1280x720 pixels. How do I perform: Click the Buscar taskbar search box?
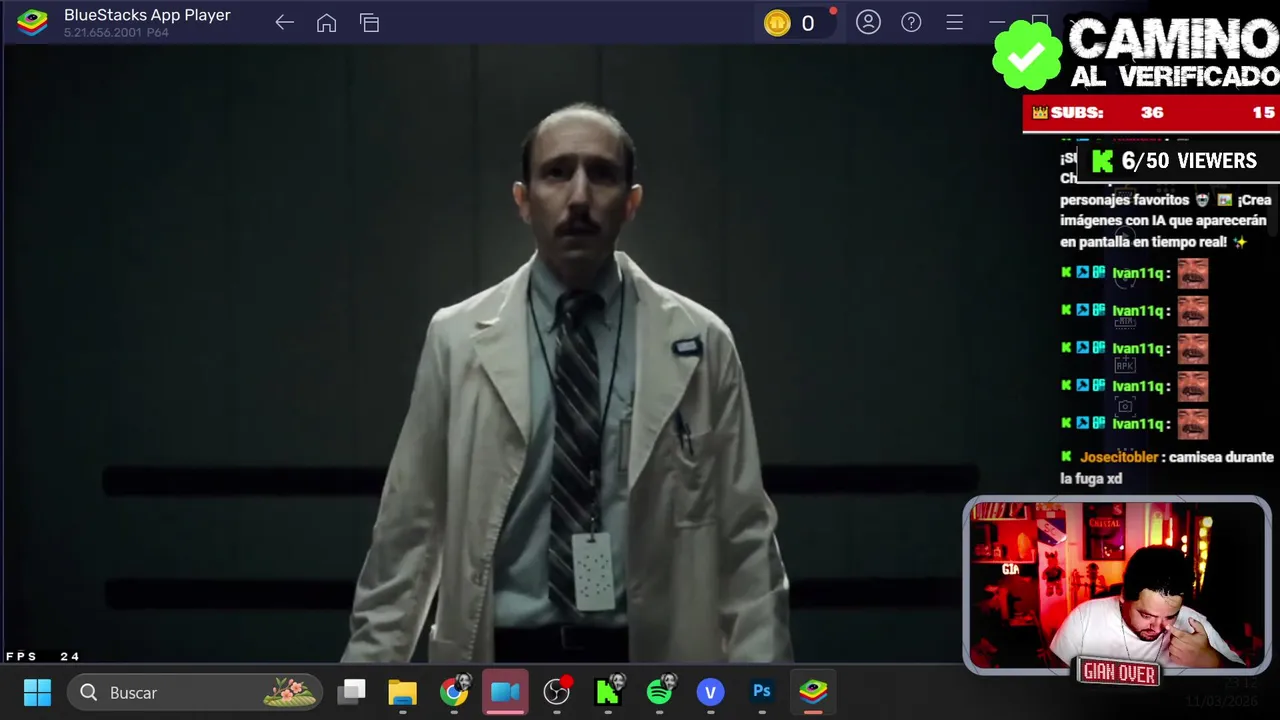[196, 692]
